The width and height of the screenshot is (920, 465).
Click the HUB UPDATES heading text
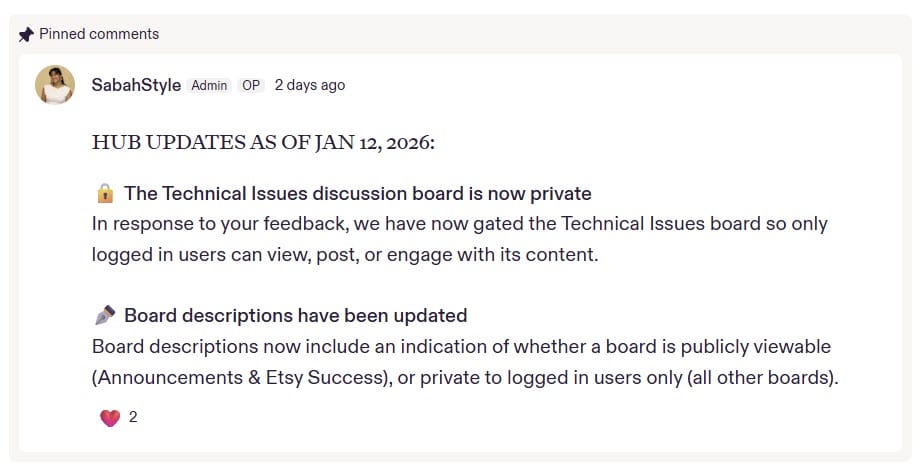coord(263,142)
